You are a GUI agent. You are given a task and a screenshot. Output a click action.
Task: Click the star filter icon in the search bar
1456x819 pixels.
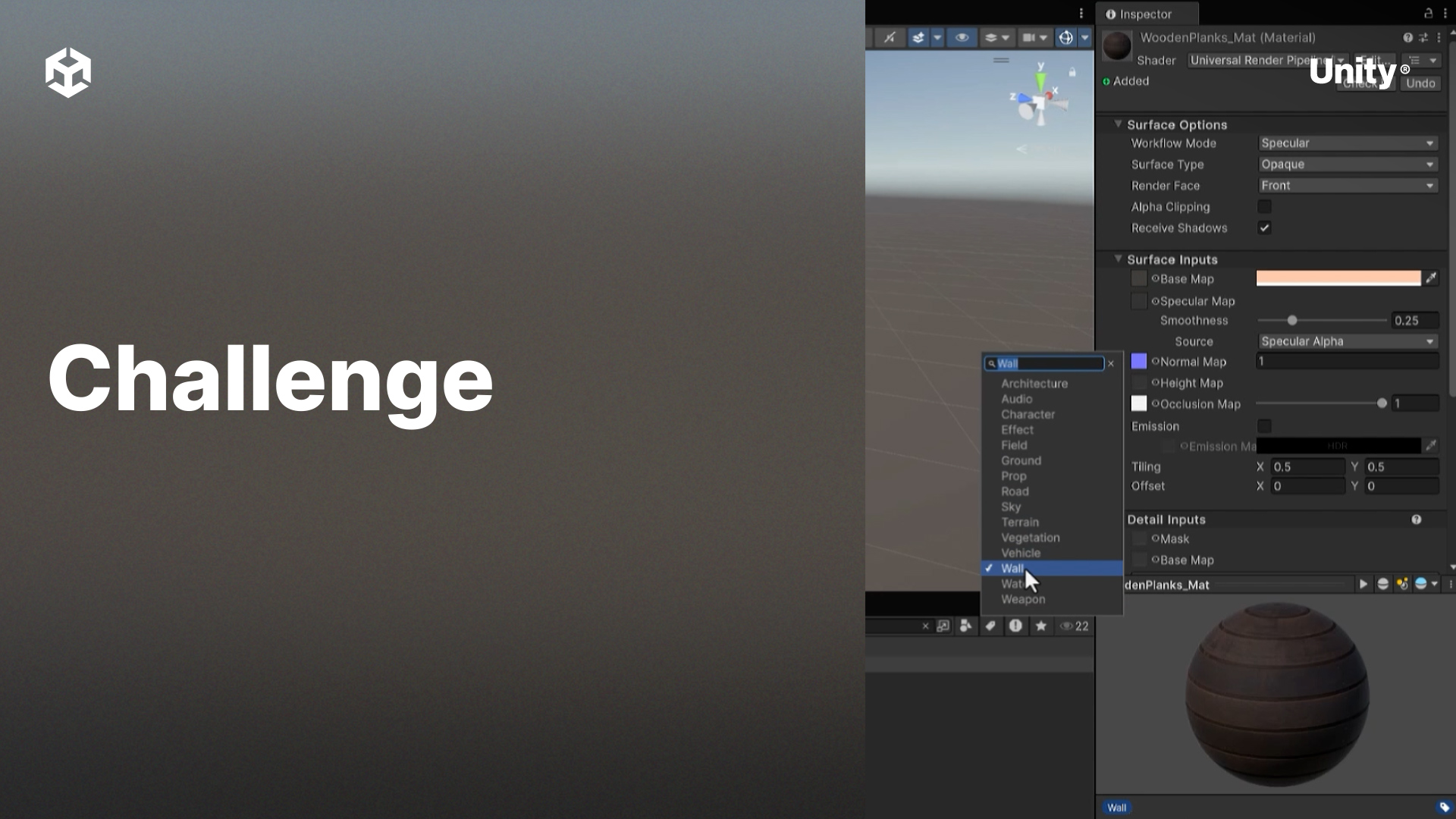click(1040, 626)
